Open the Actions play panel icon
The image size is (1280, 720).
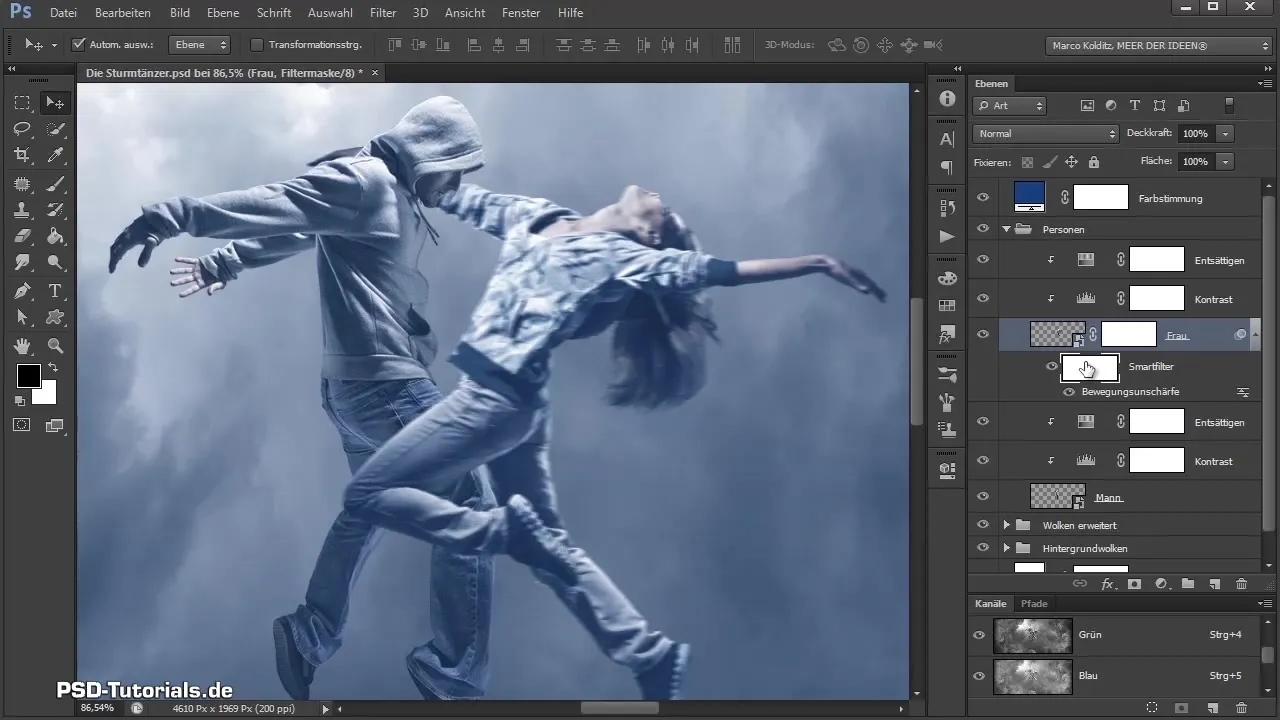(947, 236)
